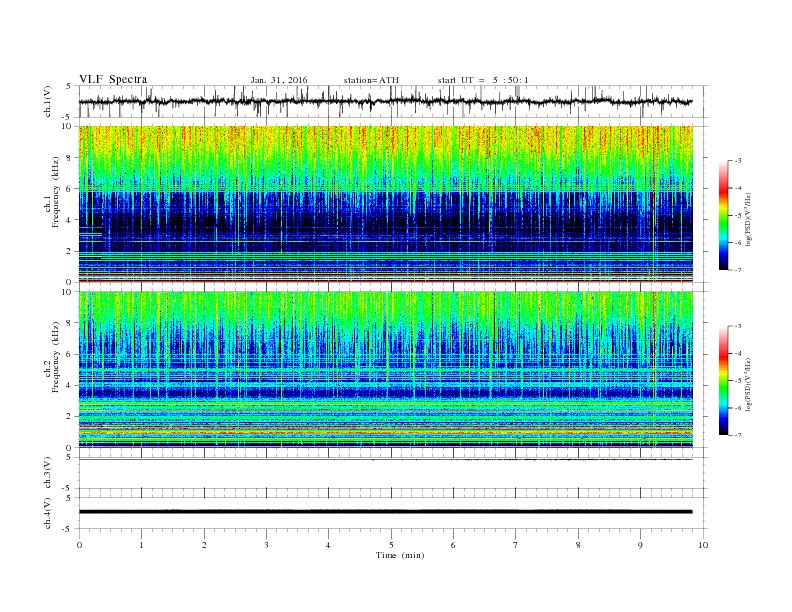Click the ch.1 voltage waveform trace panel
Image resolution: width=792 pixels, height=612 pixels.
393,101
